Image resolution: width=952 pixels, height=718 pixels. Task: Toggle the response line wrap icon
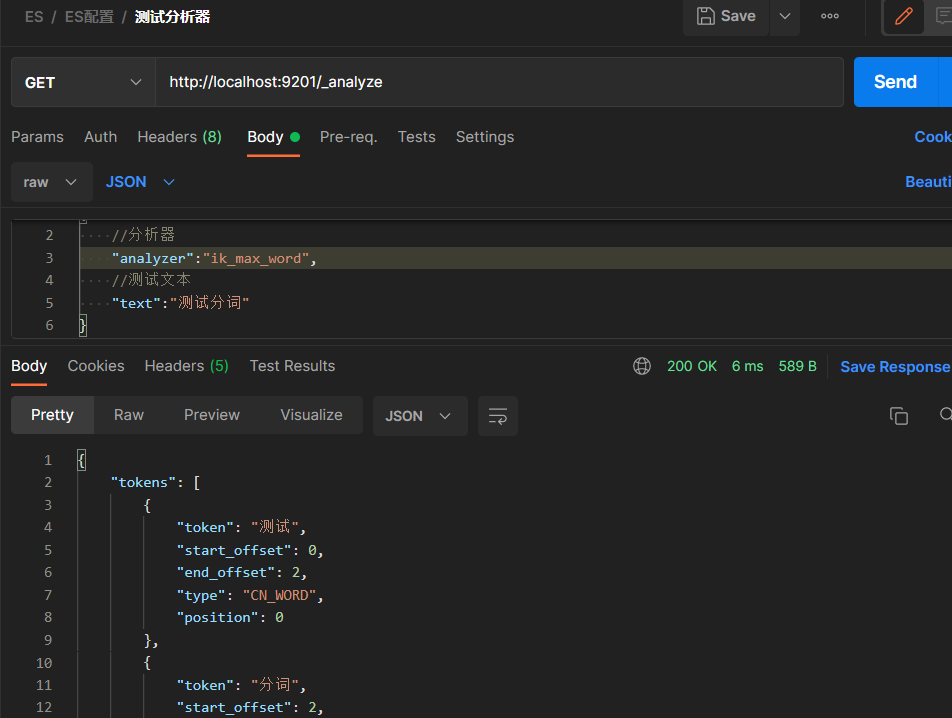click(498, 416)
